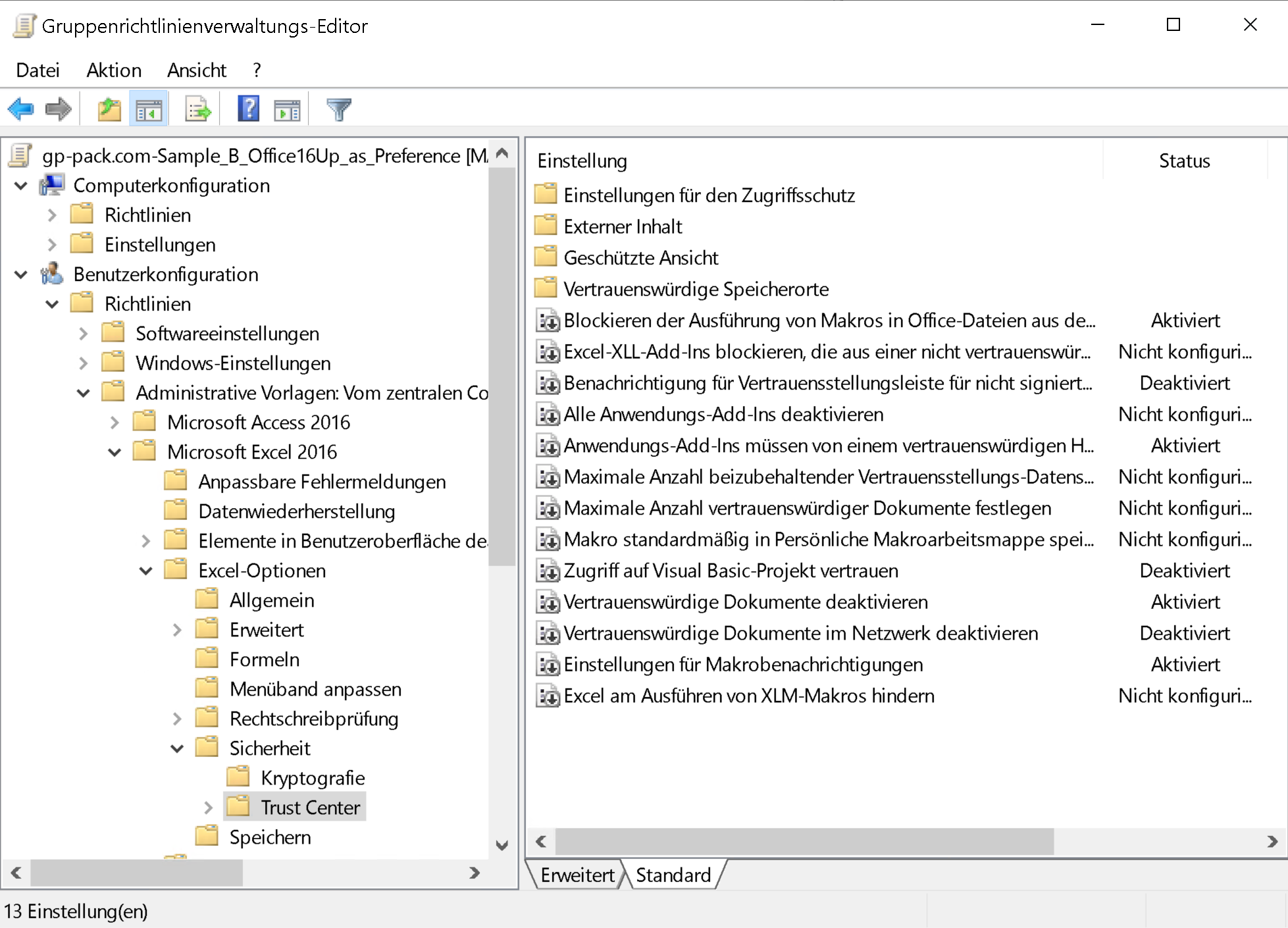The width and height of the screenshot is (1288, 928).
Task: Expand the Windows-Einstellungen node
Action: (83, 363)
